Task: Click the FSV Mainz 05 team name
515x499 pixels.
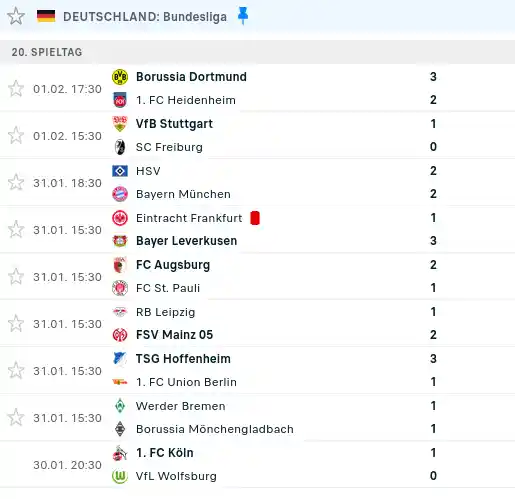Action: tap(174, 335)
